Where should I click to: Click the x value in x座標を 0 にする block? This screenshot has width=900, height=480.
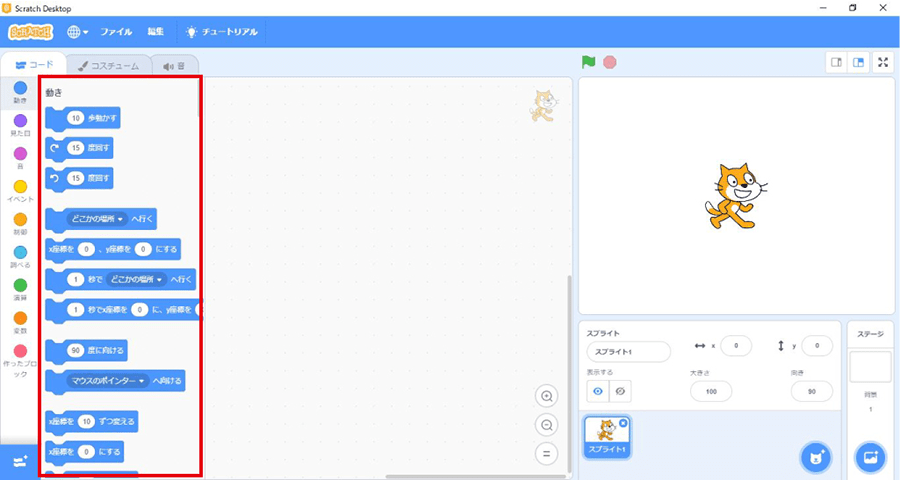86,452
